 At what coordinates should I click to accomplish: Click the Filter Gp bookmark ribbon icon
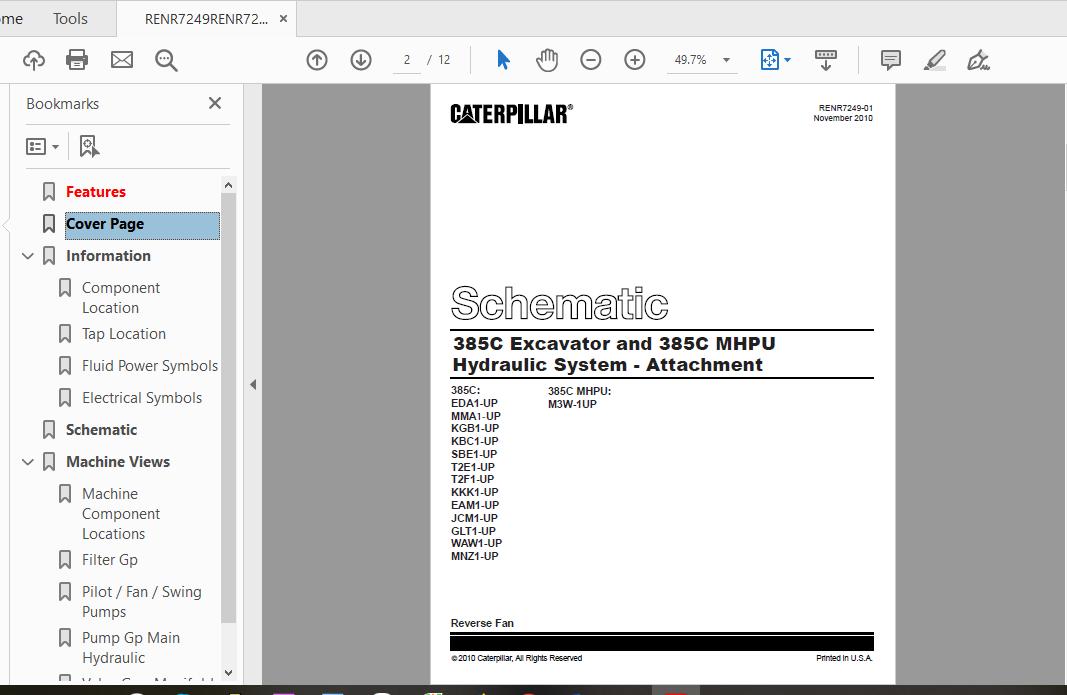[x=65, y=560]
